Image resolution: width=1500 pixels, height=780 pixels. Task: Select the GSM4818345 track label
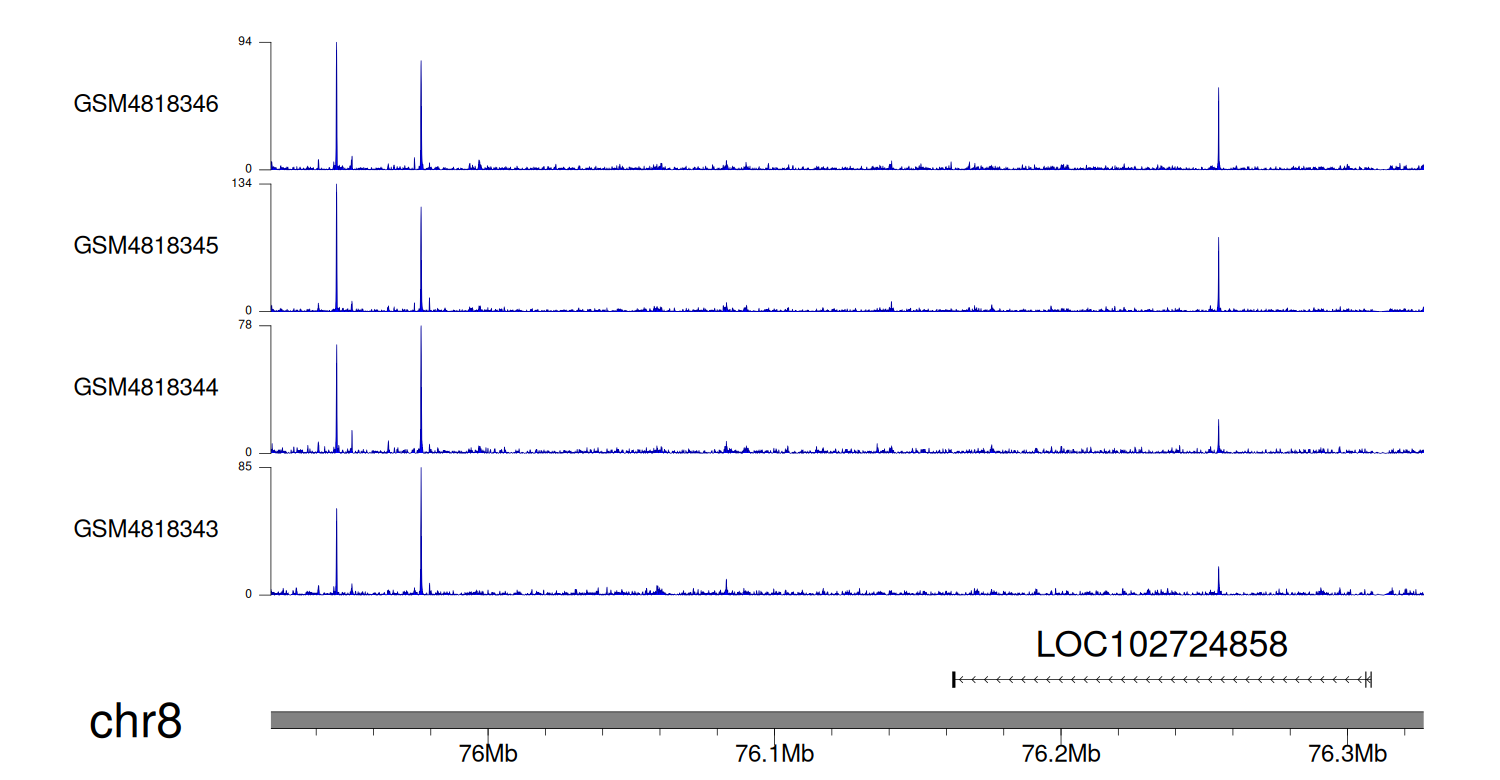(146, 245)
